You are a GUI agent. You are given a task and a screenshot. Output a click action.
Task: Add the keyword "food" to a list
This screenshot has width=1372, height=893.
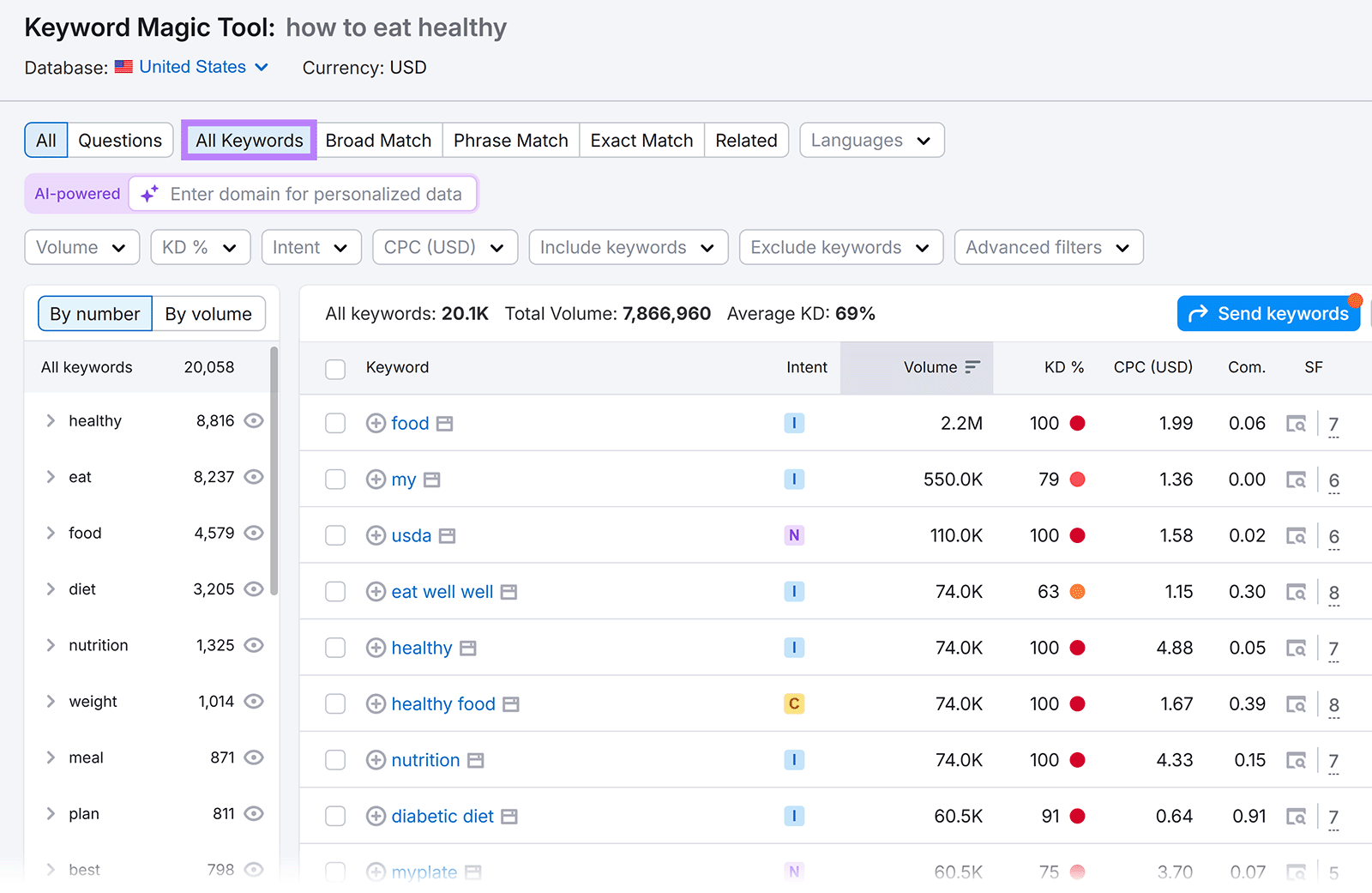(376, 423)
